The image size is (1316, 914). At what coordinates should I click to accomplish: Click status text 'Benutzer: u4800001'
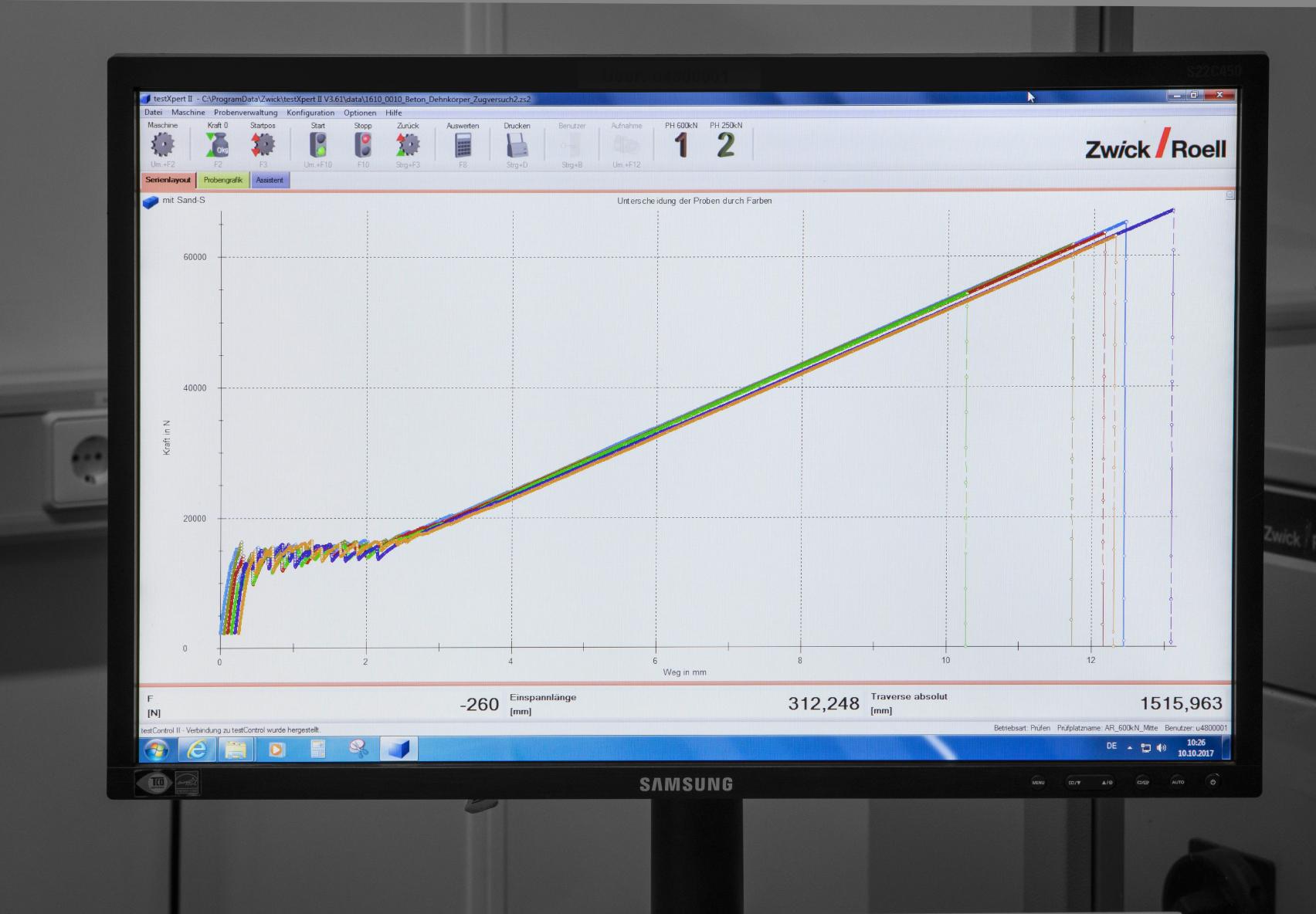(x=1196, y=728)
